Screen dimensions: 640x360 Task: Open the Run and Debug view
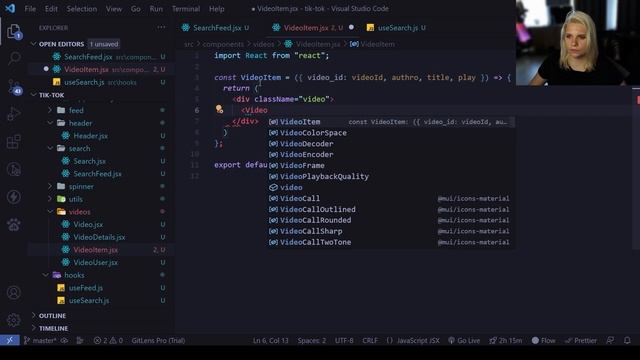click(x=14, y=113)
